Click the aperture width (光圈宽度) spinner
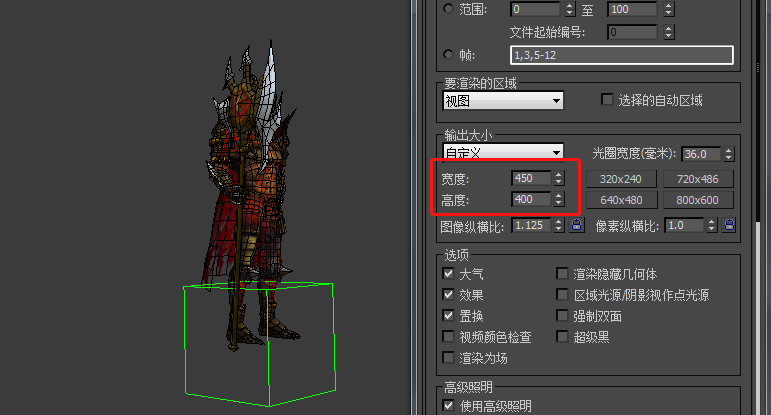Screen dimensions: 771x415 pyautogui.click(x=729, y=154)
